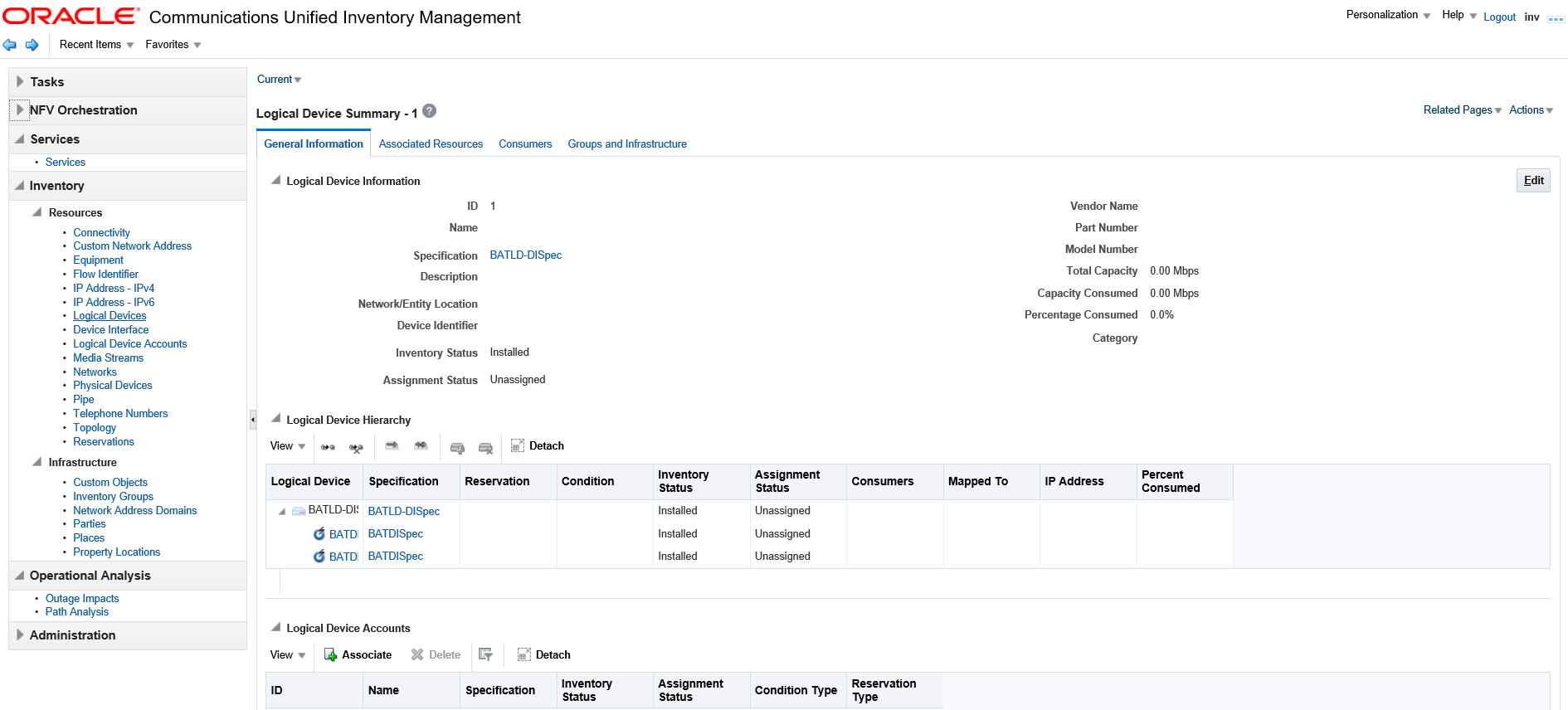This screenshot has width=1568, height=710.
Task: Click the blue back arrow icon
Action: coord(10,45)
